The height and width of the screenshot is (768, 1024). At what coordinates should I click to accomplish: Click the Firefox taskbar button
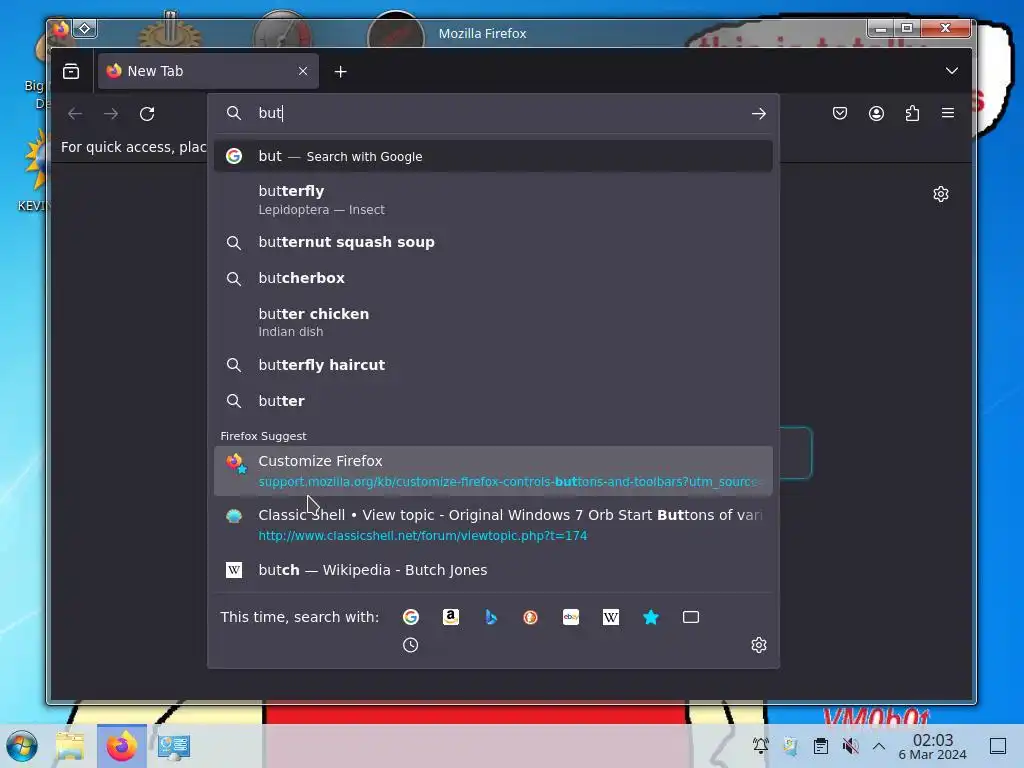(122, 746)
